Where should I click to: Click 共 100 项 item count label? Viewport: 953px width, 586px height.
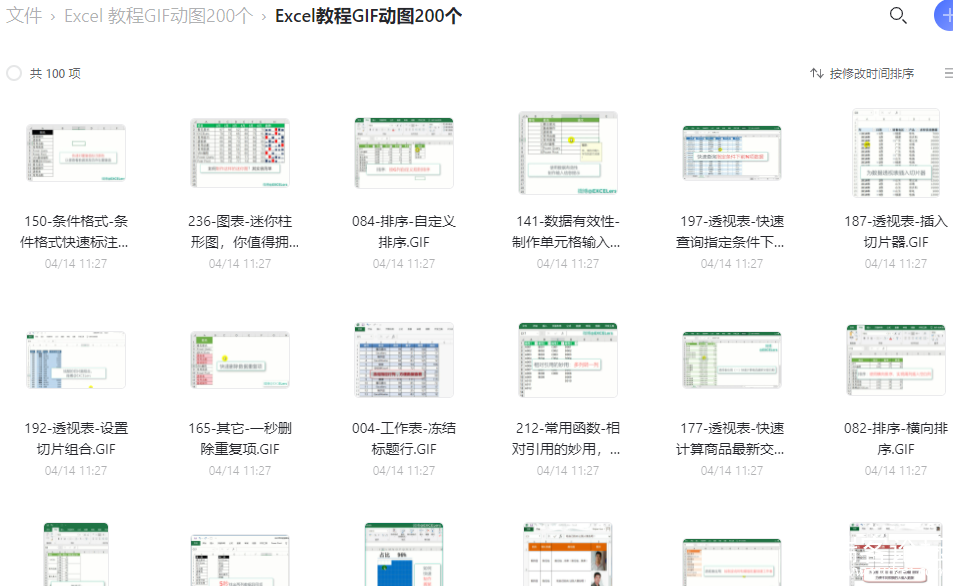click(55, 74)
